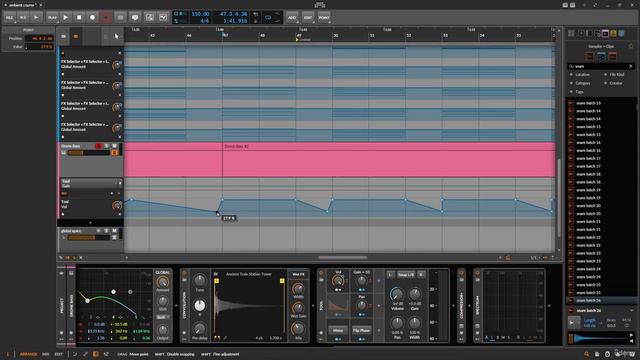This screenshot has height=360, width=640.
Task: Solo the global space track
Action: coord(107,231)
